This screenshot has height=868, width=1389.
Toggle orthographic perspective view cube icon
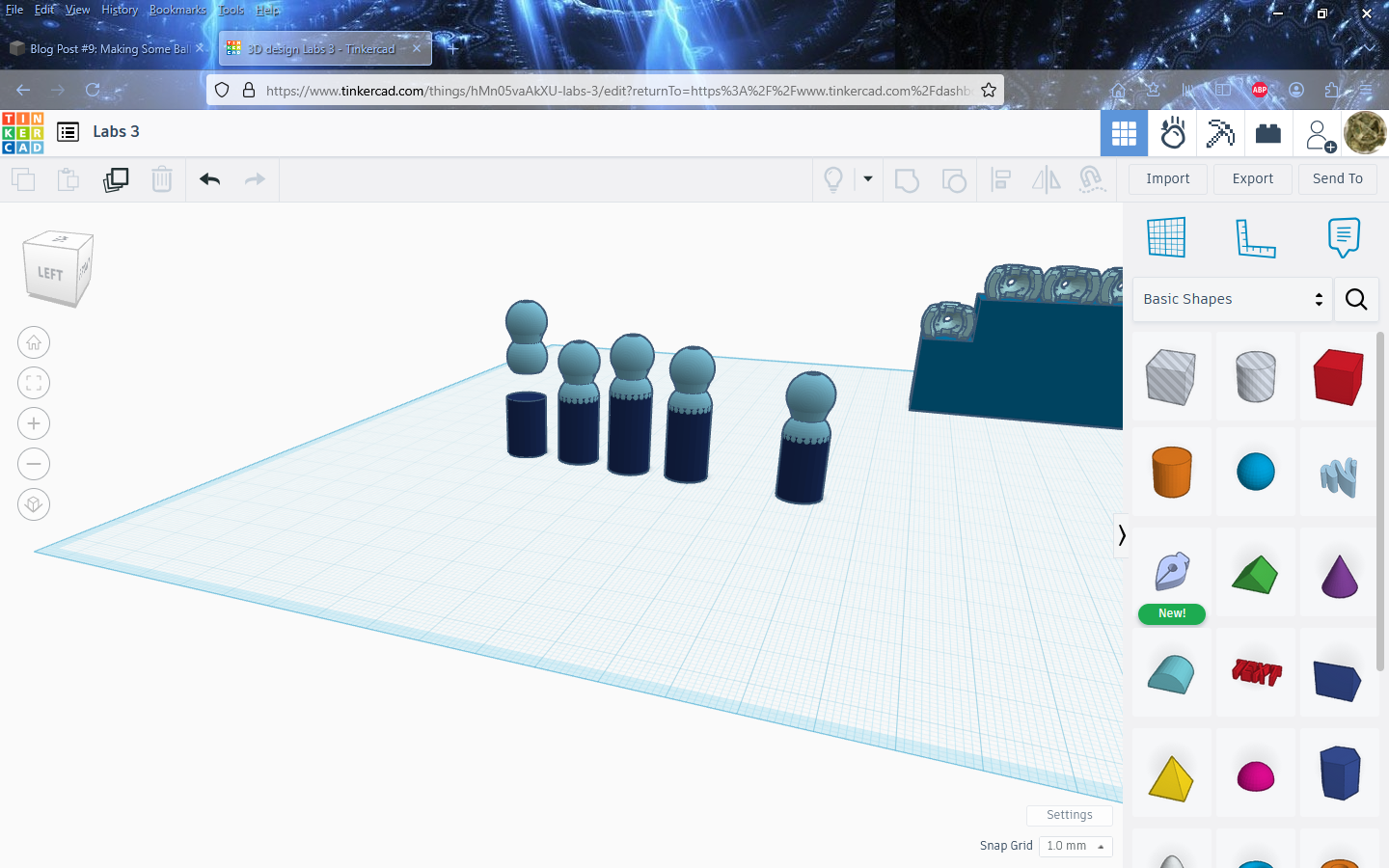pos(34,504)
